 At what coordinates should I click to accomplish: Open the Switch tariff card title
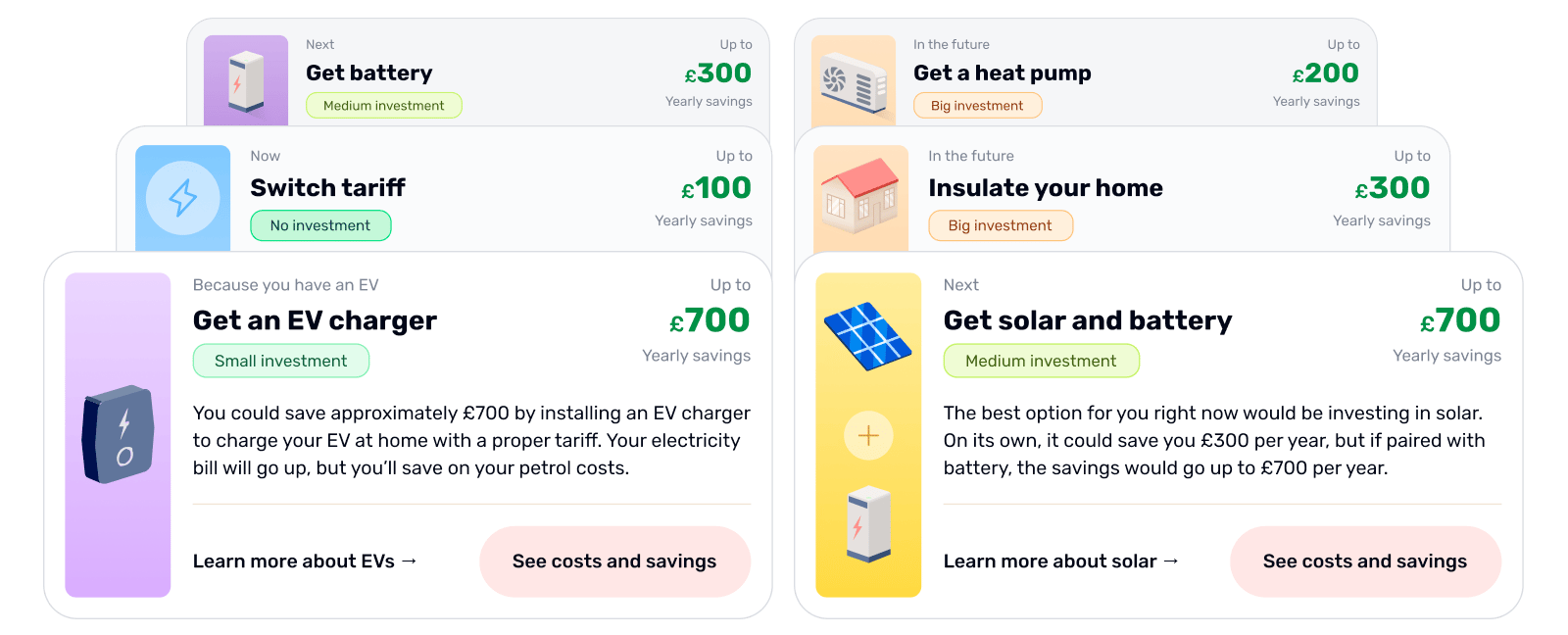click(x=327, y=188)
